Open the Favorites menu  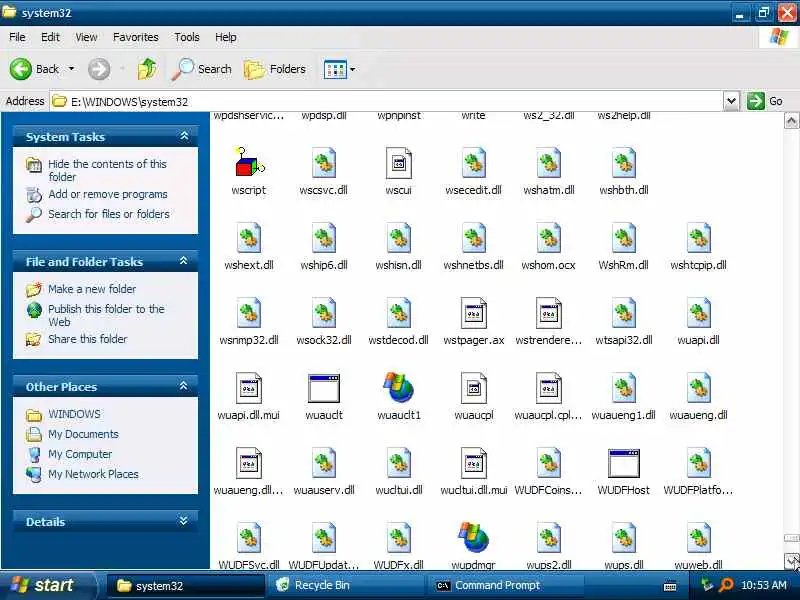[x=136, y=37]
